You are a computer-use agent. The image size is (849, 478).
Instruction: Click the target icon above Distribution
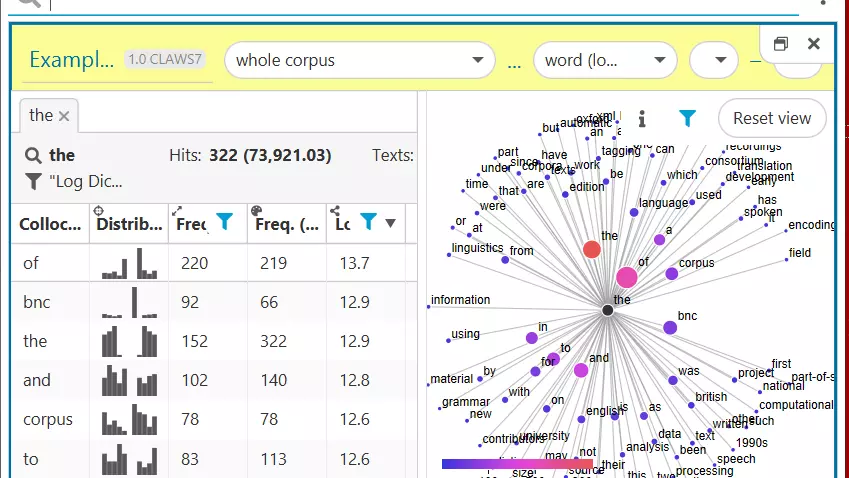click(x=98, y=211)
